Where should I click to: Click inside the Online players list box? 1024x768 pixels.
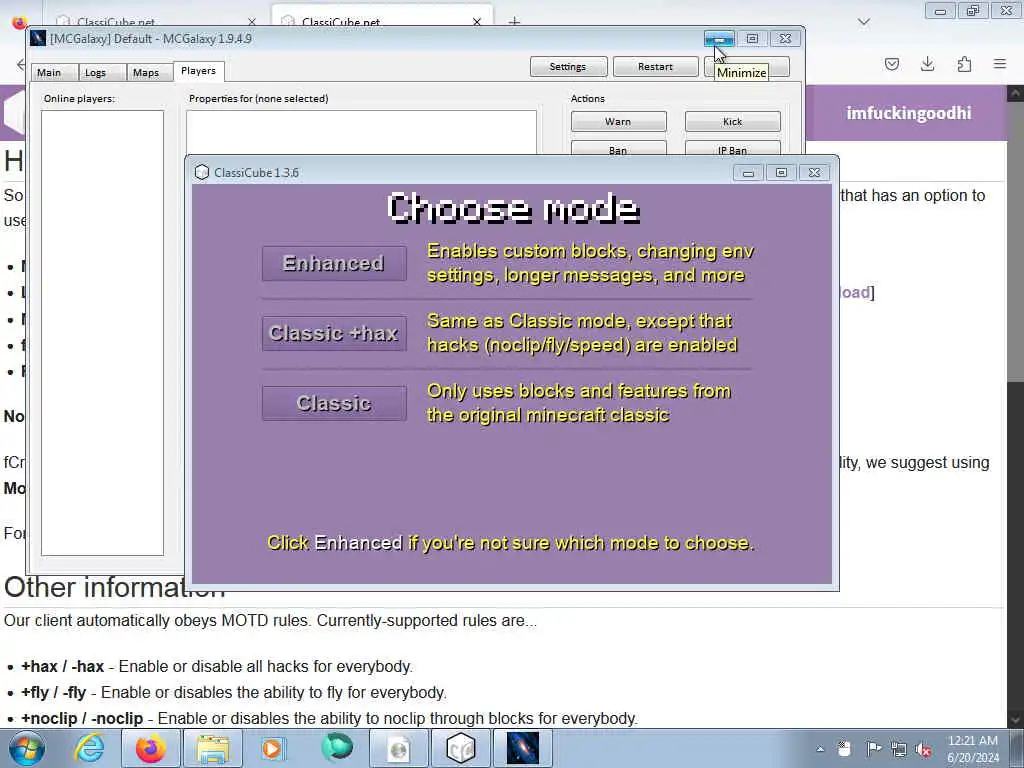[x=103, y=333]
